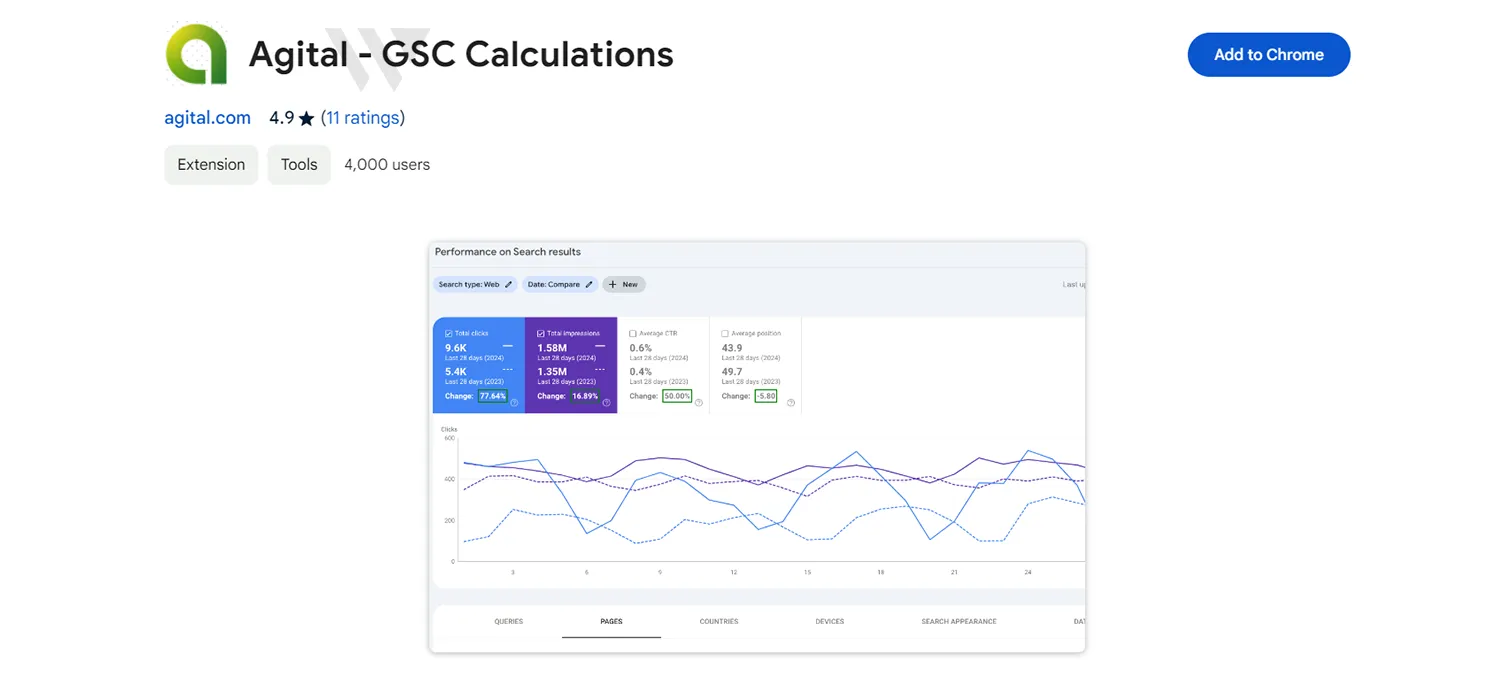Viewport: 1500px width, 700px height.
Task: Click the Tools category chip
Action: [299, 165]
